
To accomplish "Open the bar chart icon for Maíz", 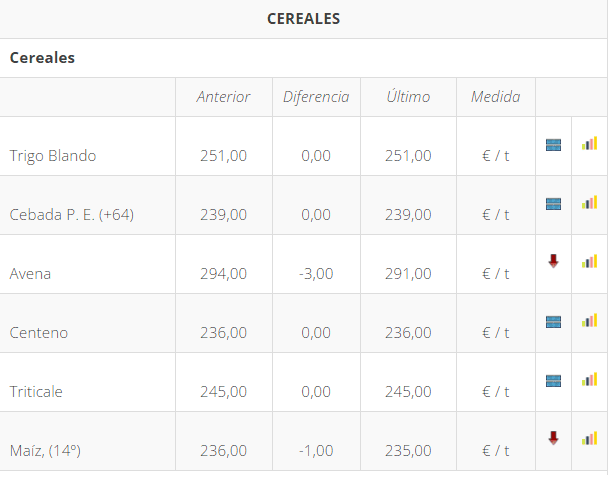I will (590, 438).
